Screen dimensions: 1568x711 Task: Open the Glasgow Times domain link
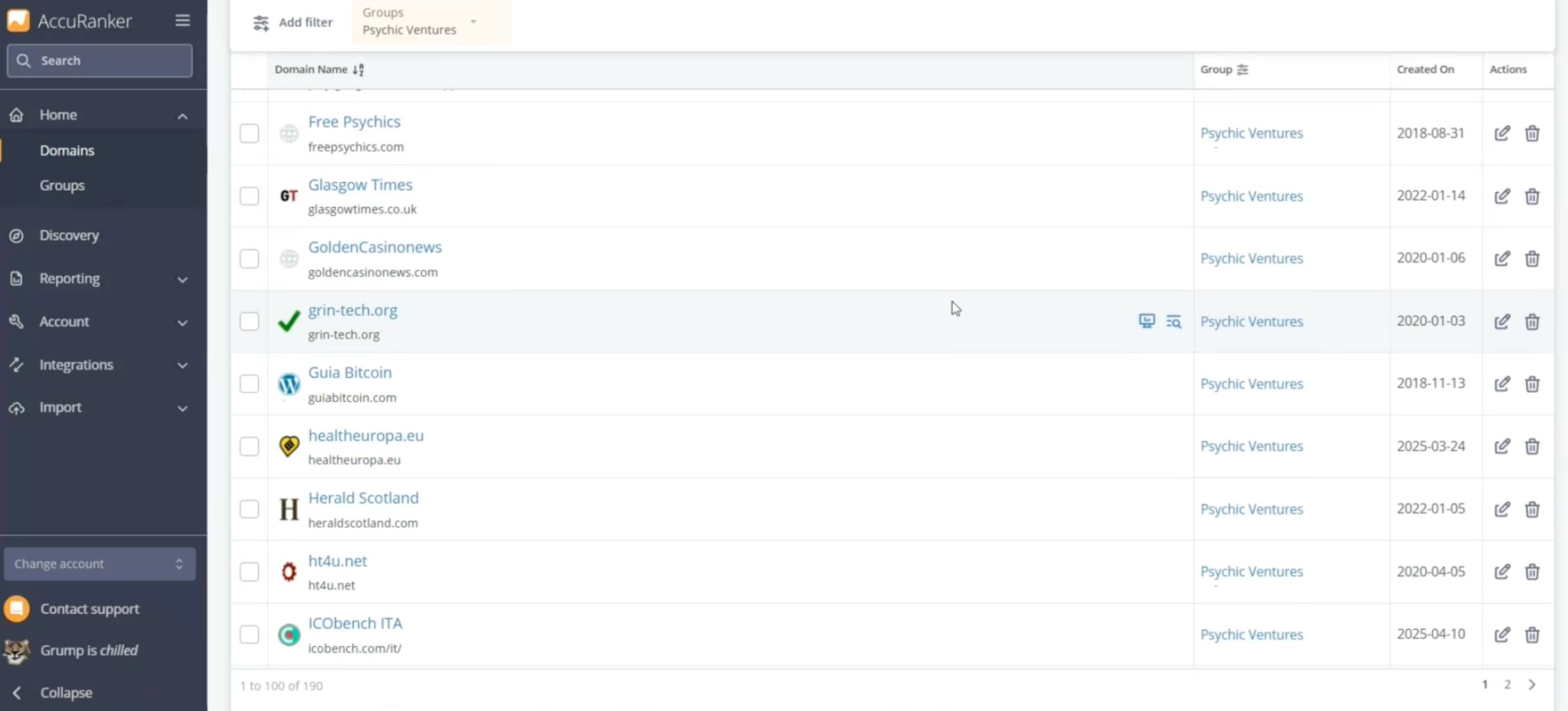pyautogui.click(x=360, y=184)
